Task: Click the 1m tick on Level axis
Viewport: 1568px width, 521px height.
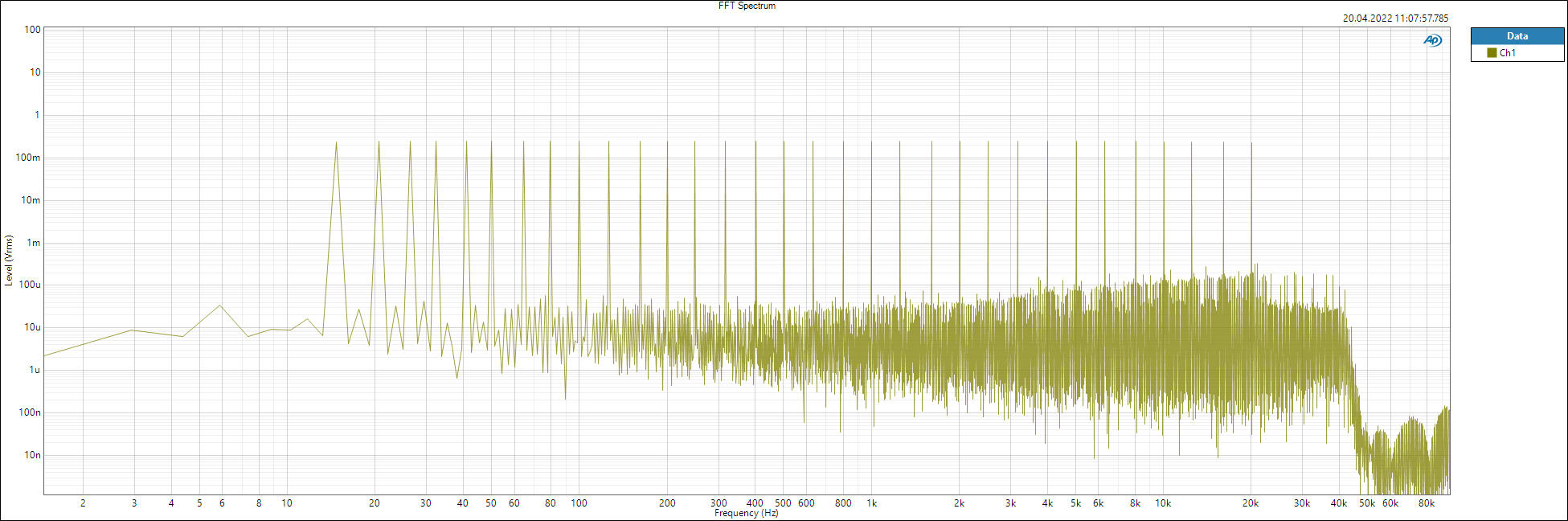Action: coord(34,243)
